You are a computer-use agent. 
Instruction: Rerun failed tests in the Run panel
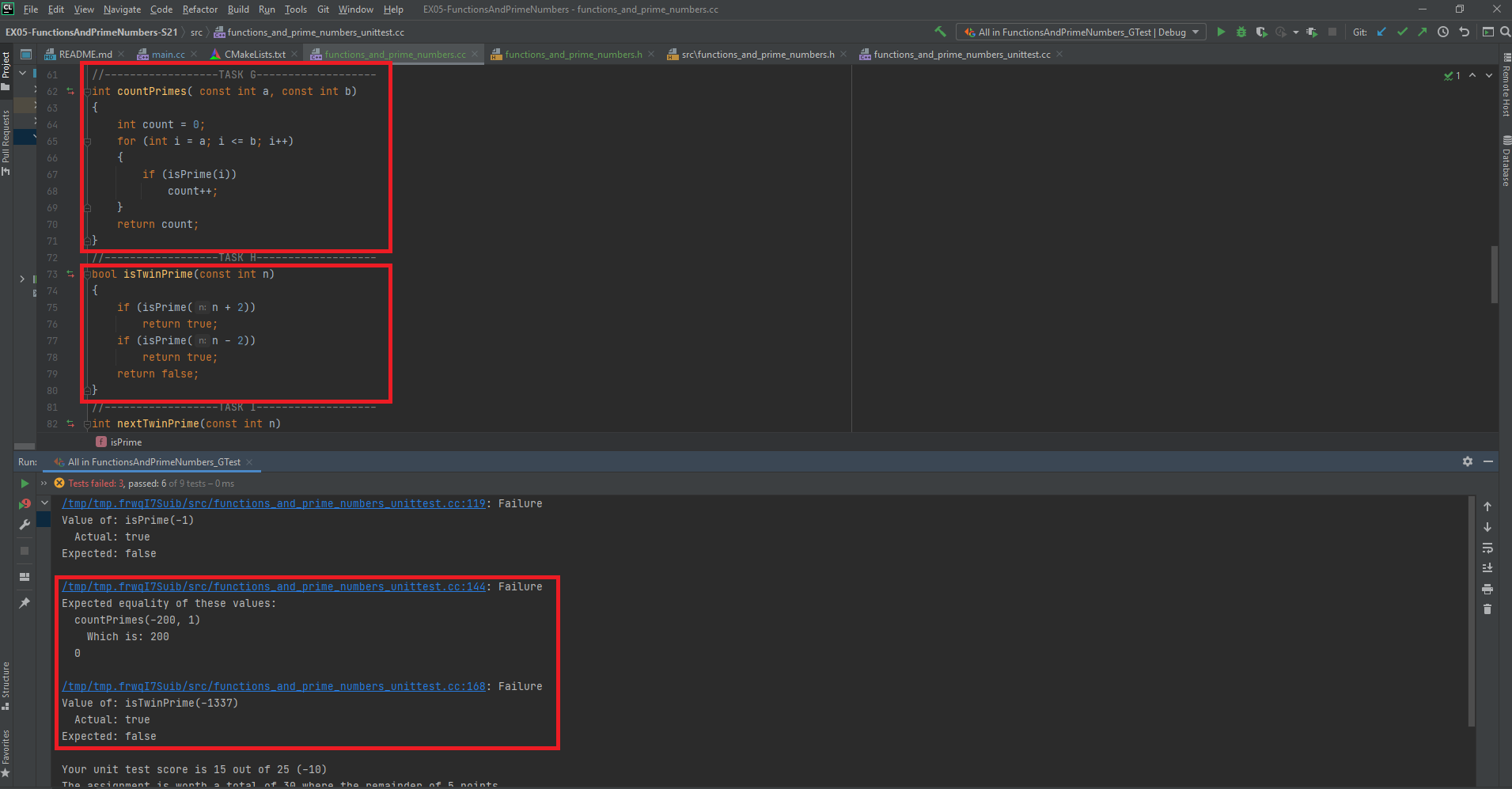point(25,503)
